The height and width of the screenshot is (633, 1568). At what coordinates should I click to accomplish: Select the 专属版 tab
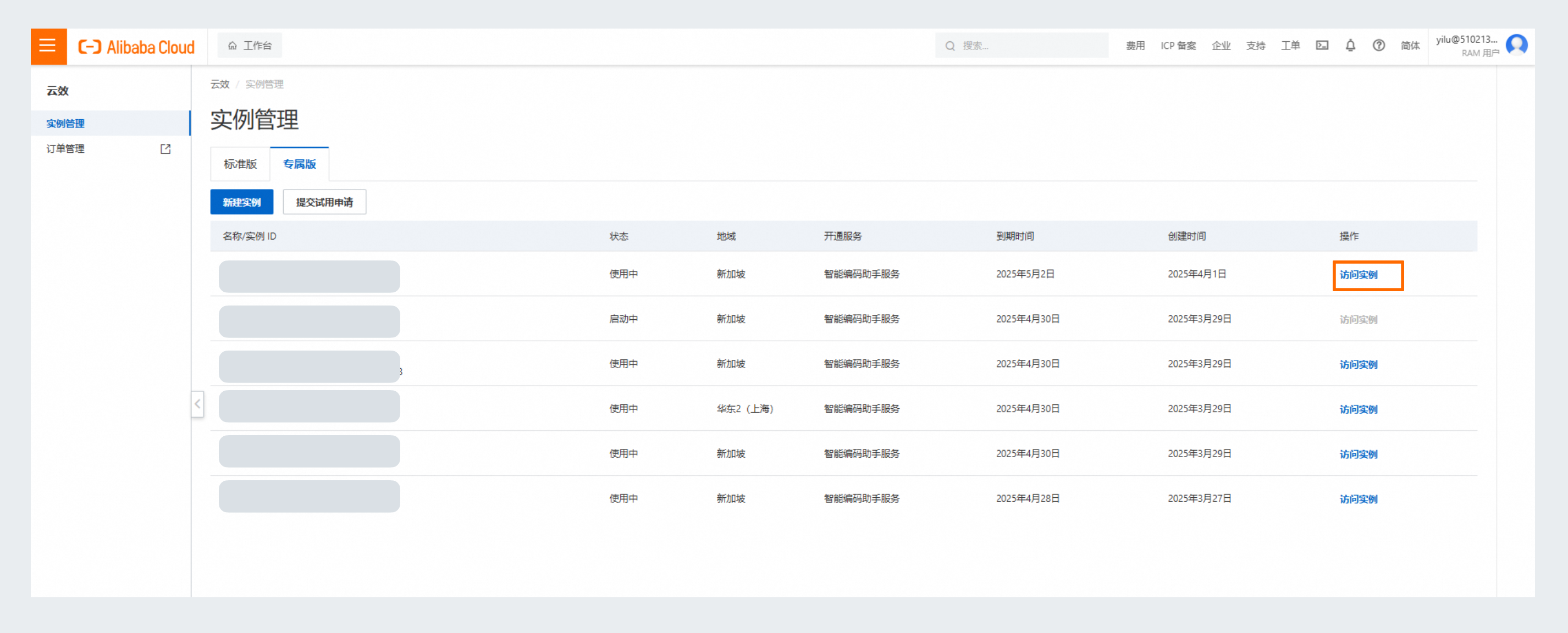click(299, 164)
